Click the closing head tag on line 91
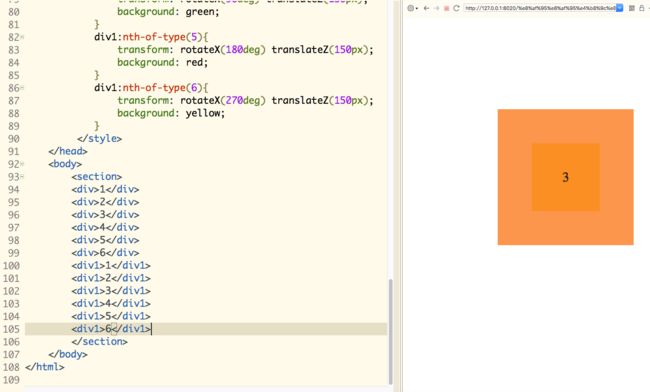The width and height of the screenshot is (650, 392). 68,151
